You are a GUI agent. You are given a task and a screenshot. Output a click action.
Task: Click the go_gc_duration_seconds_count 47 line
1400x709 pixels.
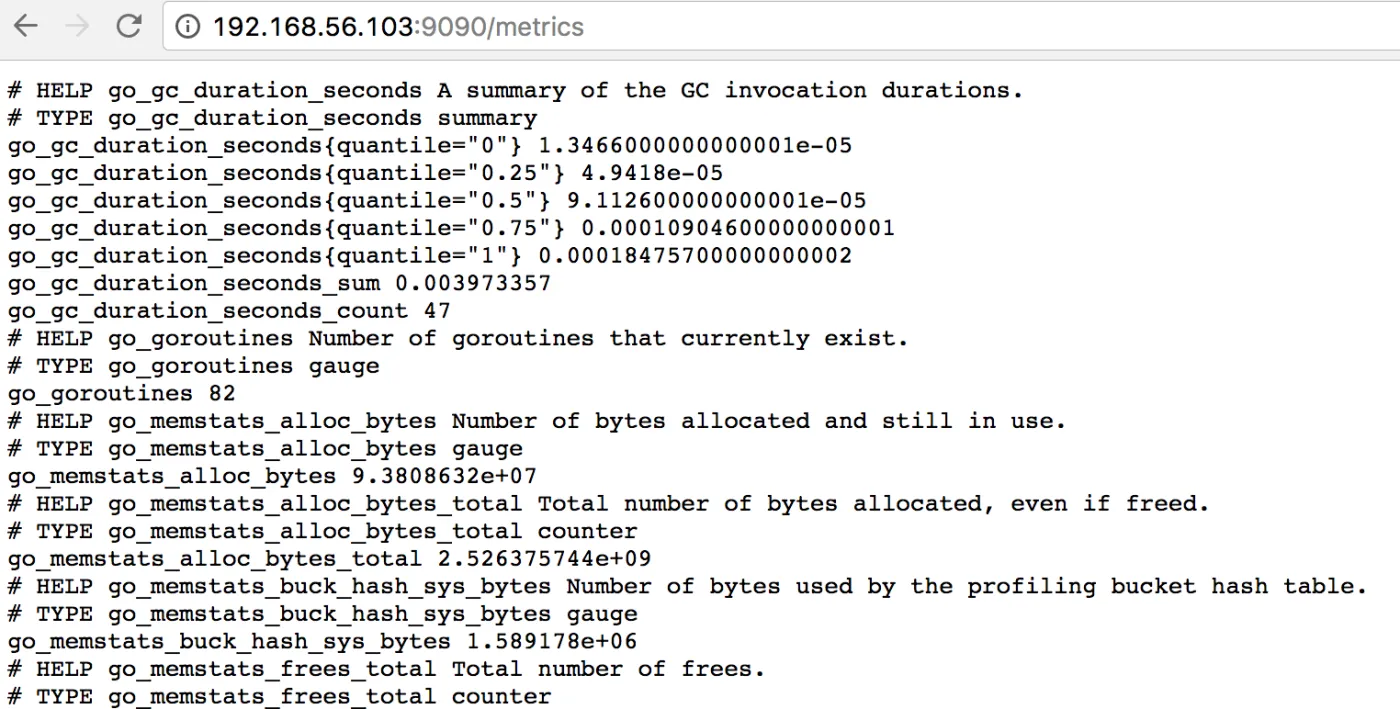pyautogui.click(x=229, y=311)
